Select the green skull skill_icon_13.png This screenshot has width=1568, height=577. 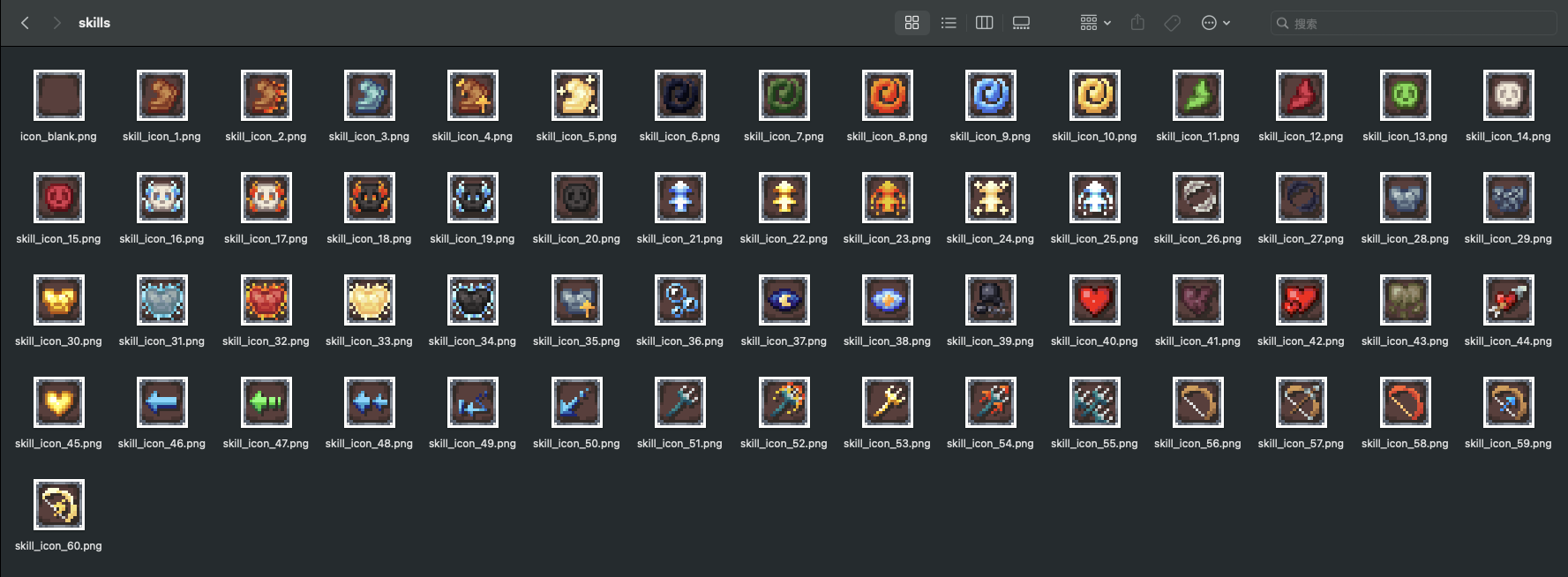point(1405,95)
